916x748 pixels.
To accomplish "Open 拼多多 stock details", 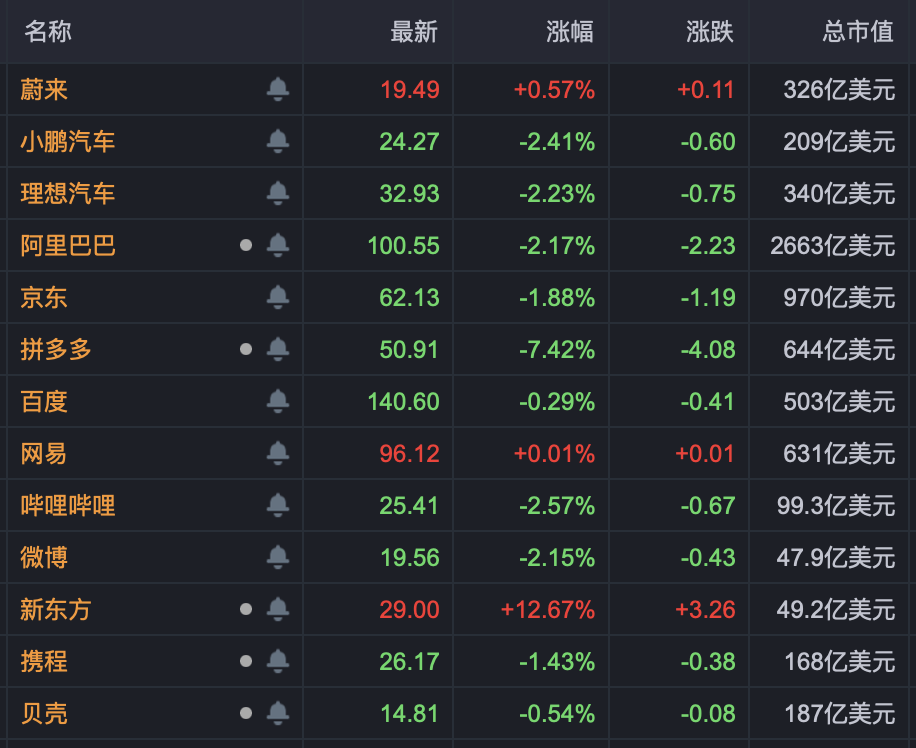I will (56, 349).
